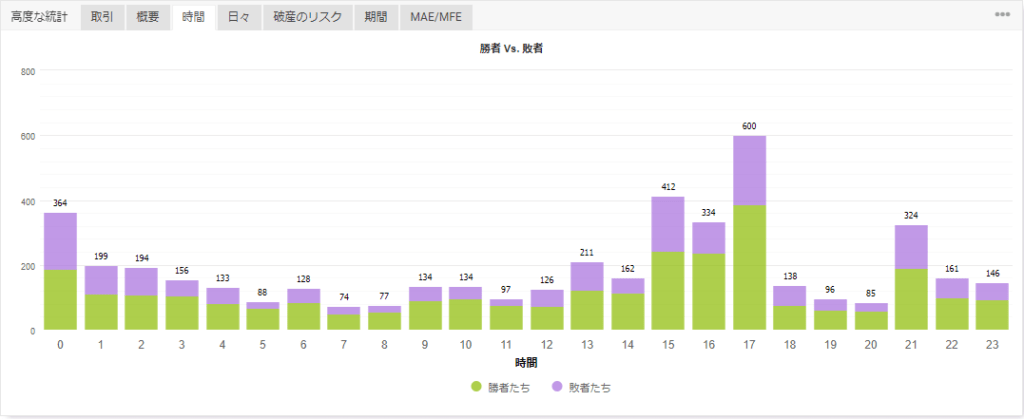Click the x-axis tick label 10

click(466, 345)
